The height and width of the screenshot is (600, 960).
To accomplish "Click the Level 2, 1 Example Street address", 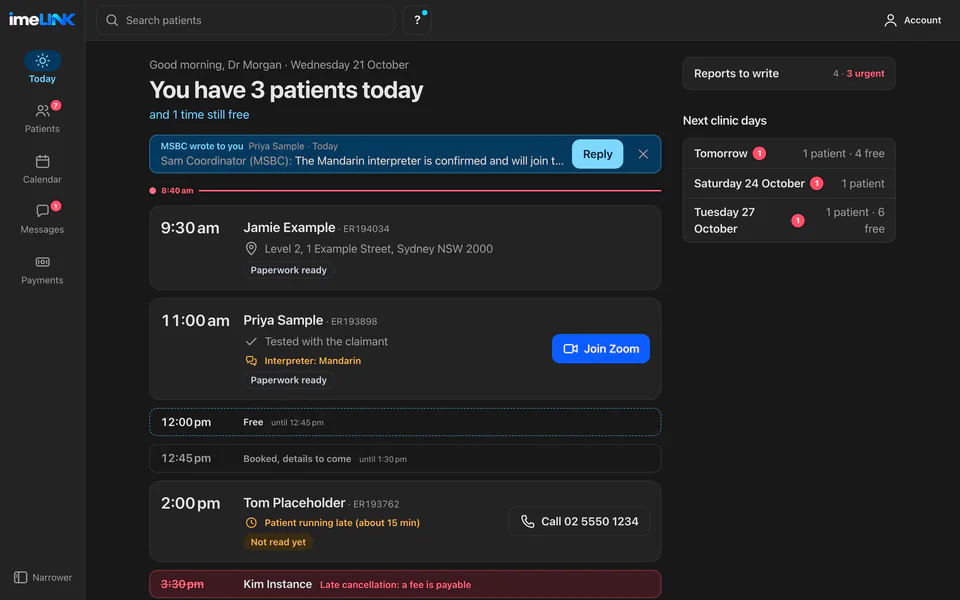I will (x=378, y=249).
